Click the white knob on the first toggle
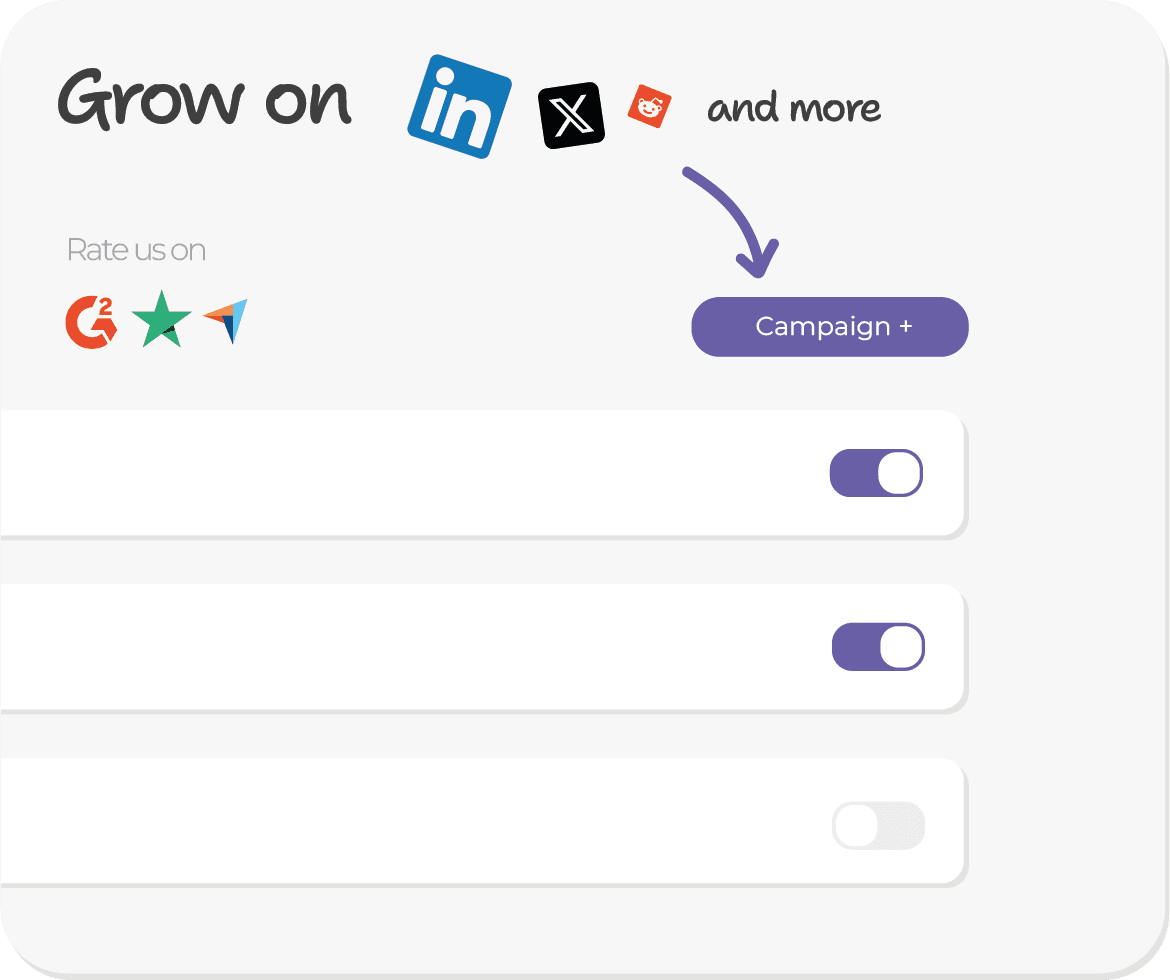 tap(899, 473)
